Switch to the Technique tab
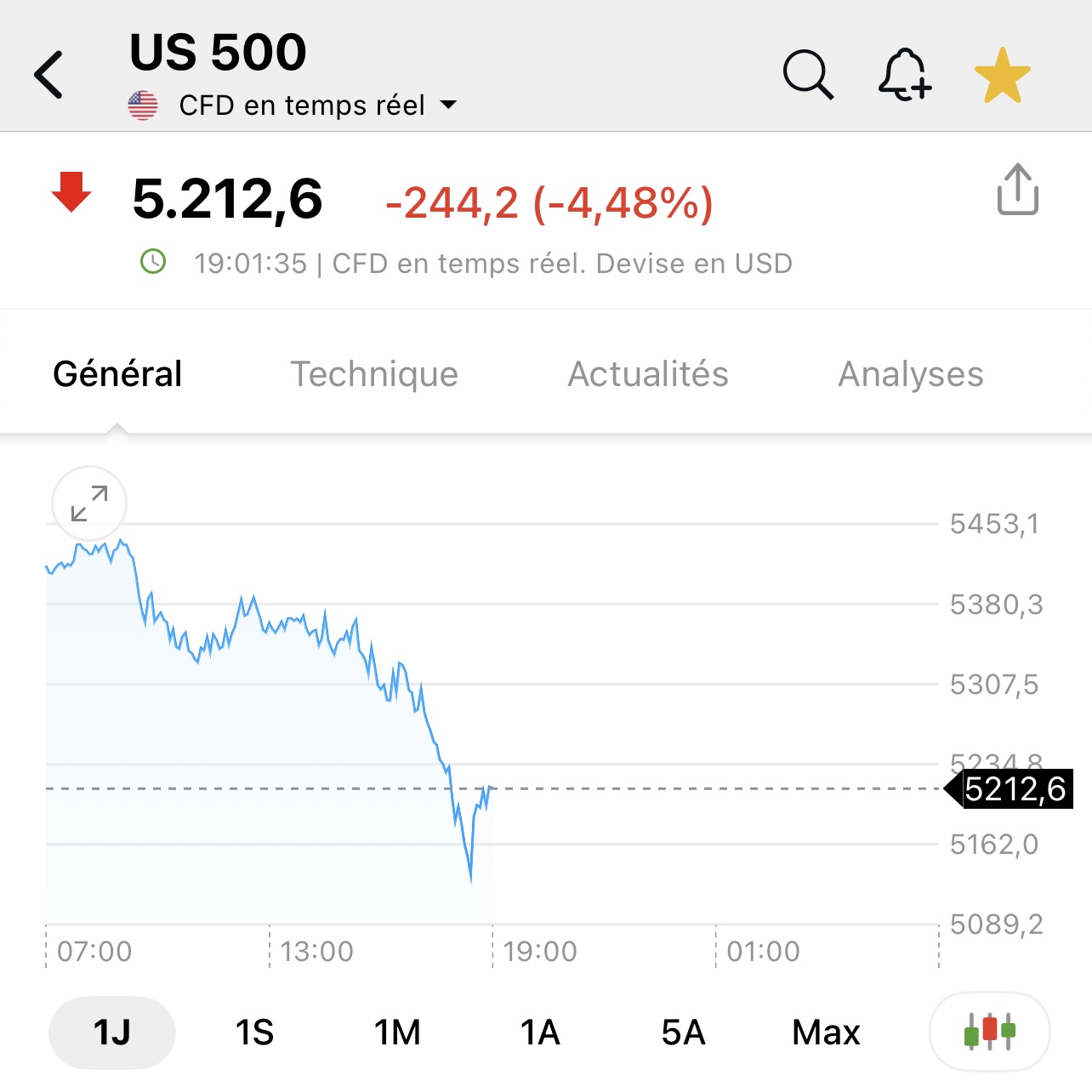Image resolution: width=1092 pixels, height=1092 pixels. point(374,374)
